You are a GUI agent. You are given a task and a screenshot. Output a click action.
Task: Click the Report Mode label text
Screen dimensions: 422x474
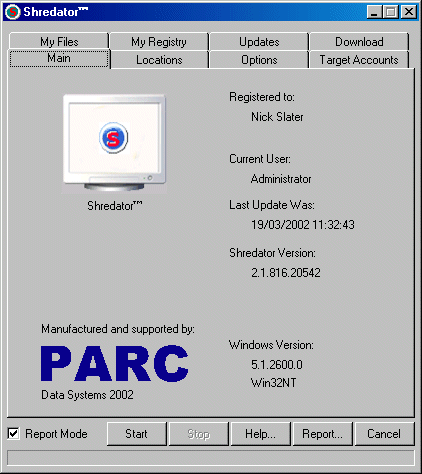(x=56, y=434)
